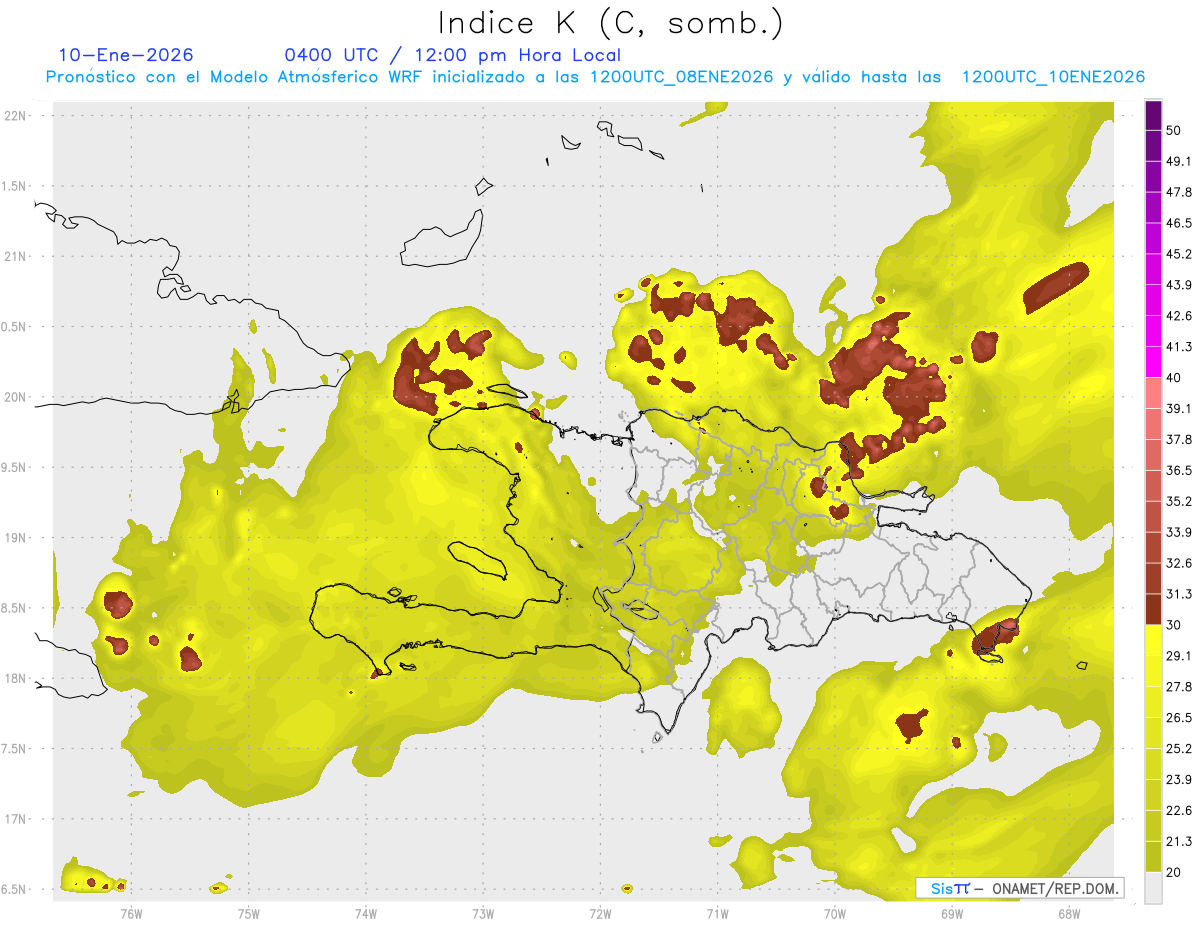Click the legend value "39.1"
1200x927 pixels.
pyautogui.click(x=1179, y=408)
